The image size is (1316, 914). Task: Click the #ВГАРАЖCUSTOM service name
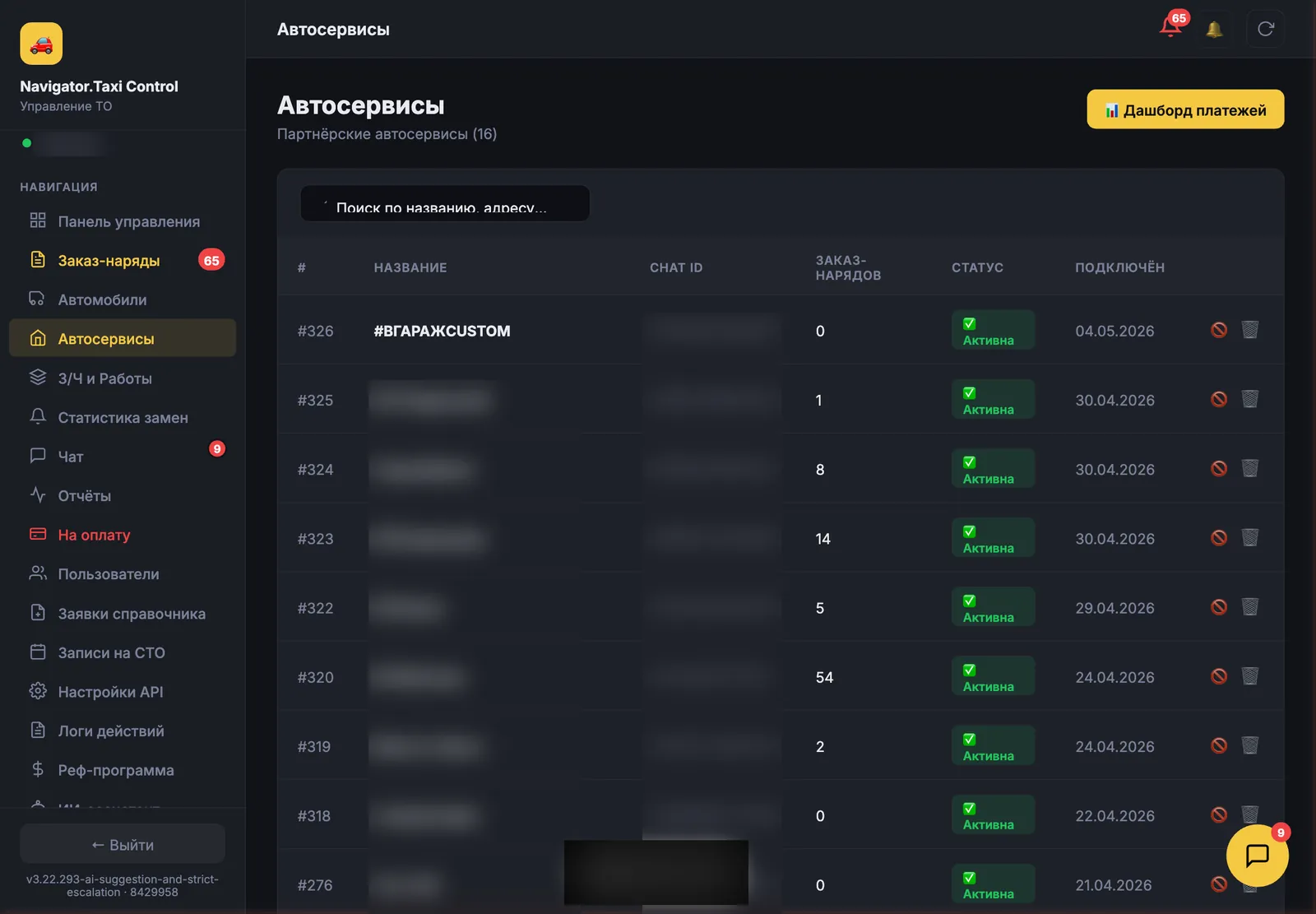(443, 331)
